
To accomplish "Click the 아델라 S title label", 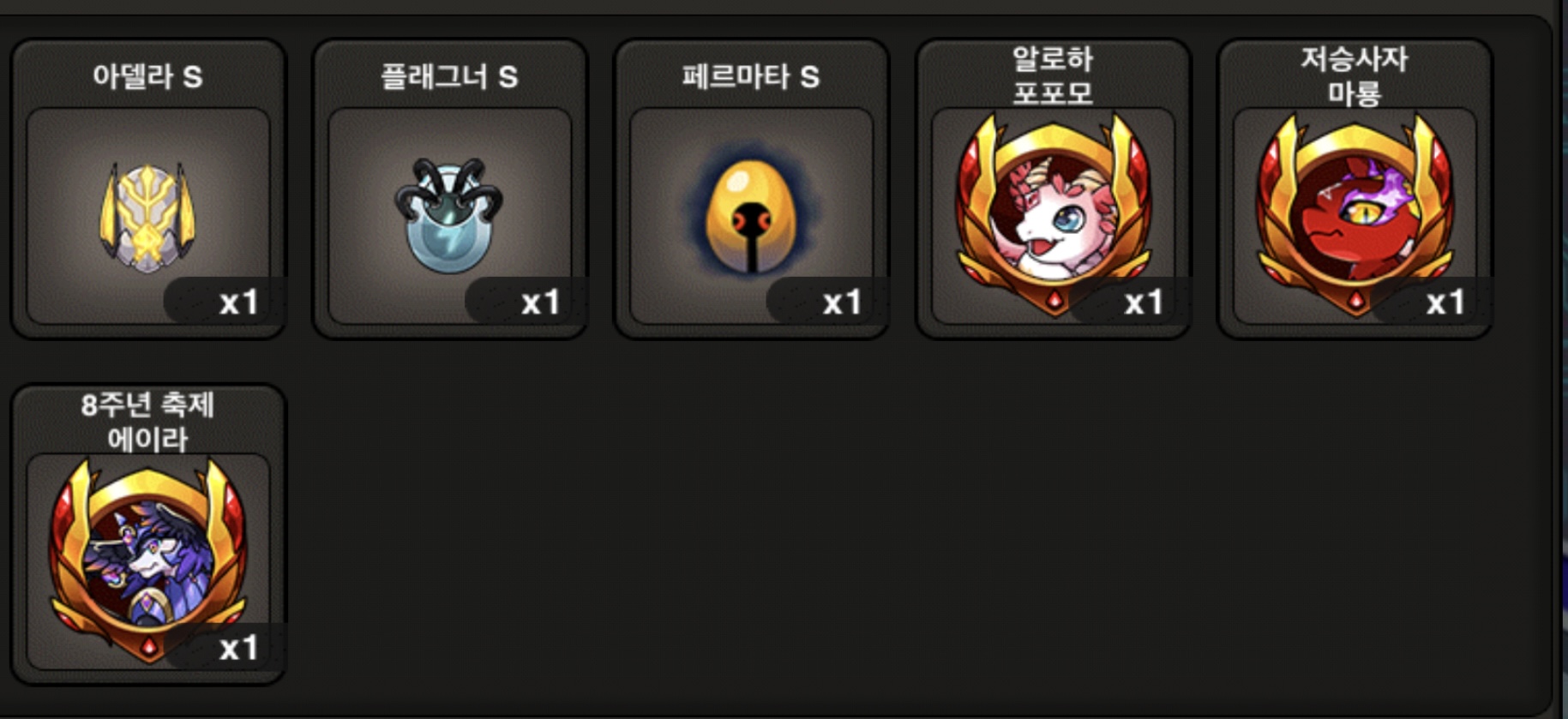I will click(147, 76).
